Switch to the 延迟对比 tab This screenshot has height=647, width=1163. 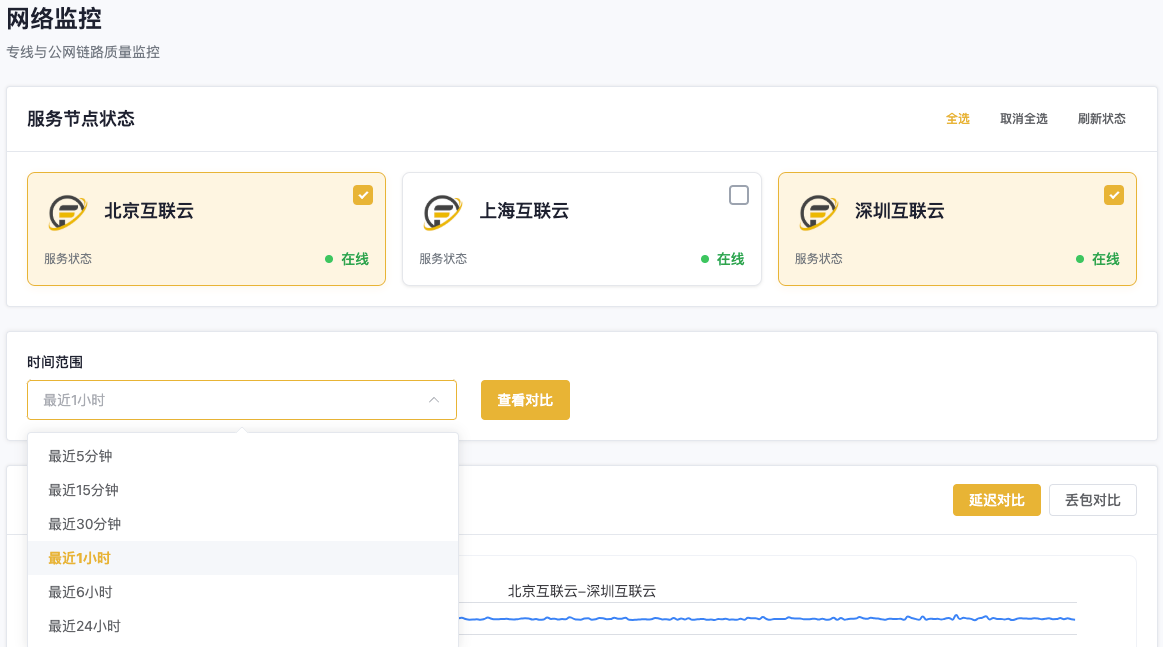[996, 500]
